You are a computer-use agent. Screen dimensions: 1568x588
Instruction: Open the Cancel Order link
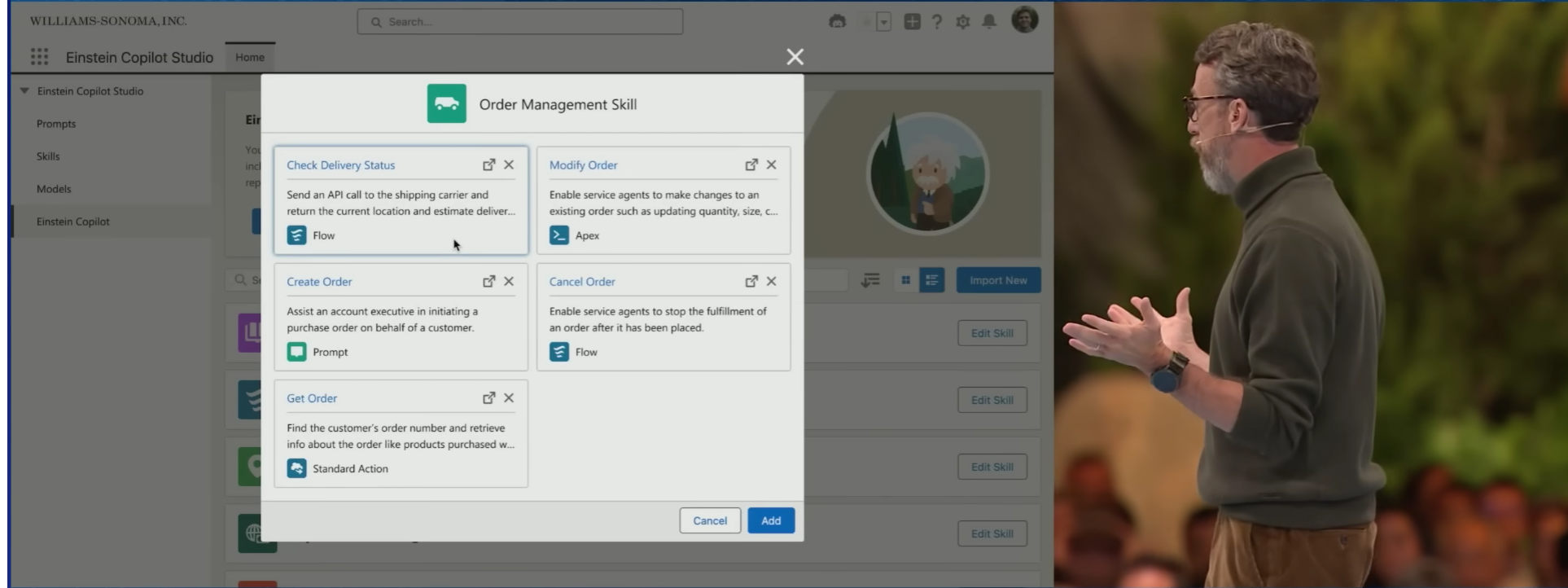[x=582, y=281]
